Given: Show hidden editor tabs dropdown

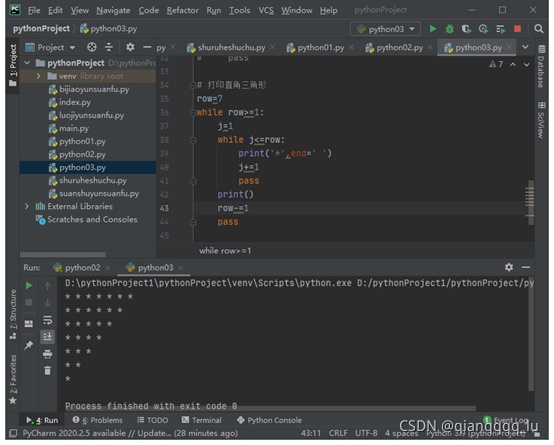Looking at the screenshot, I should (525, 47).
